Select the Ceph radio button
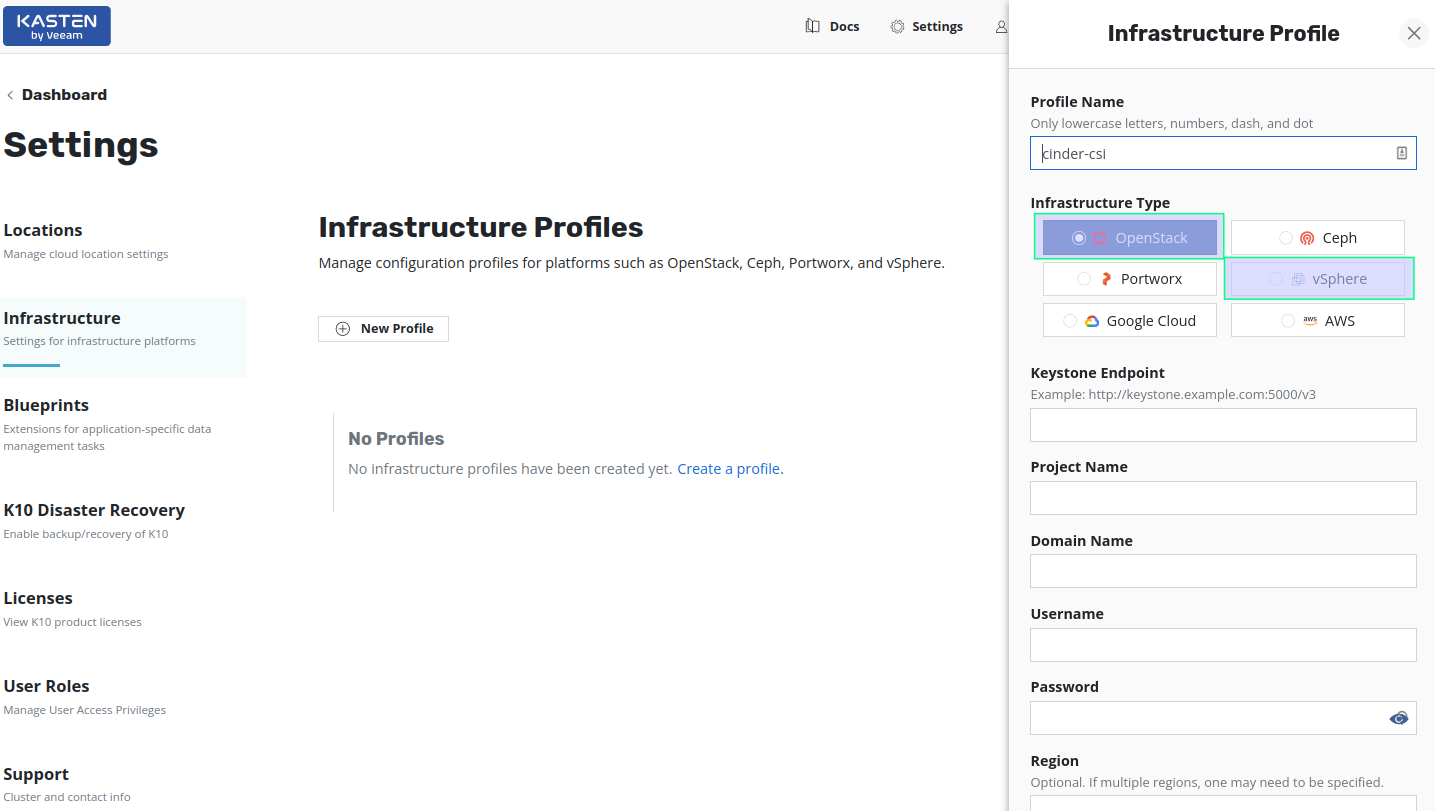 pyautogui.click(x=1286, y=238)
